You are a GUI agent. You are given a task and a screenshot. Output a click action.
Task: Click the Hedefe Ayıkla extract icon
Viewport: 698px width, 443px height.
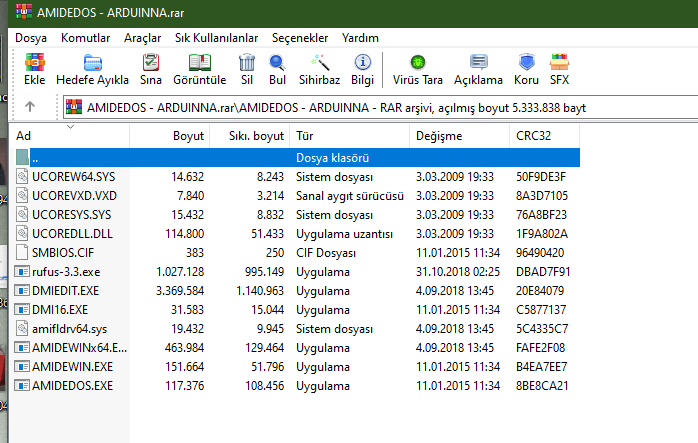coord(93,62)
